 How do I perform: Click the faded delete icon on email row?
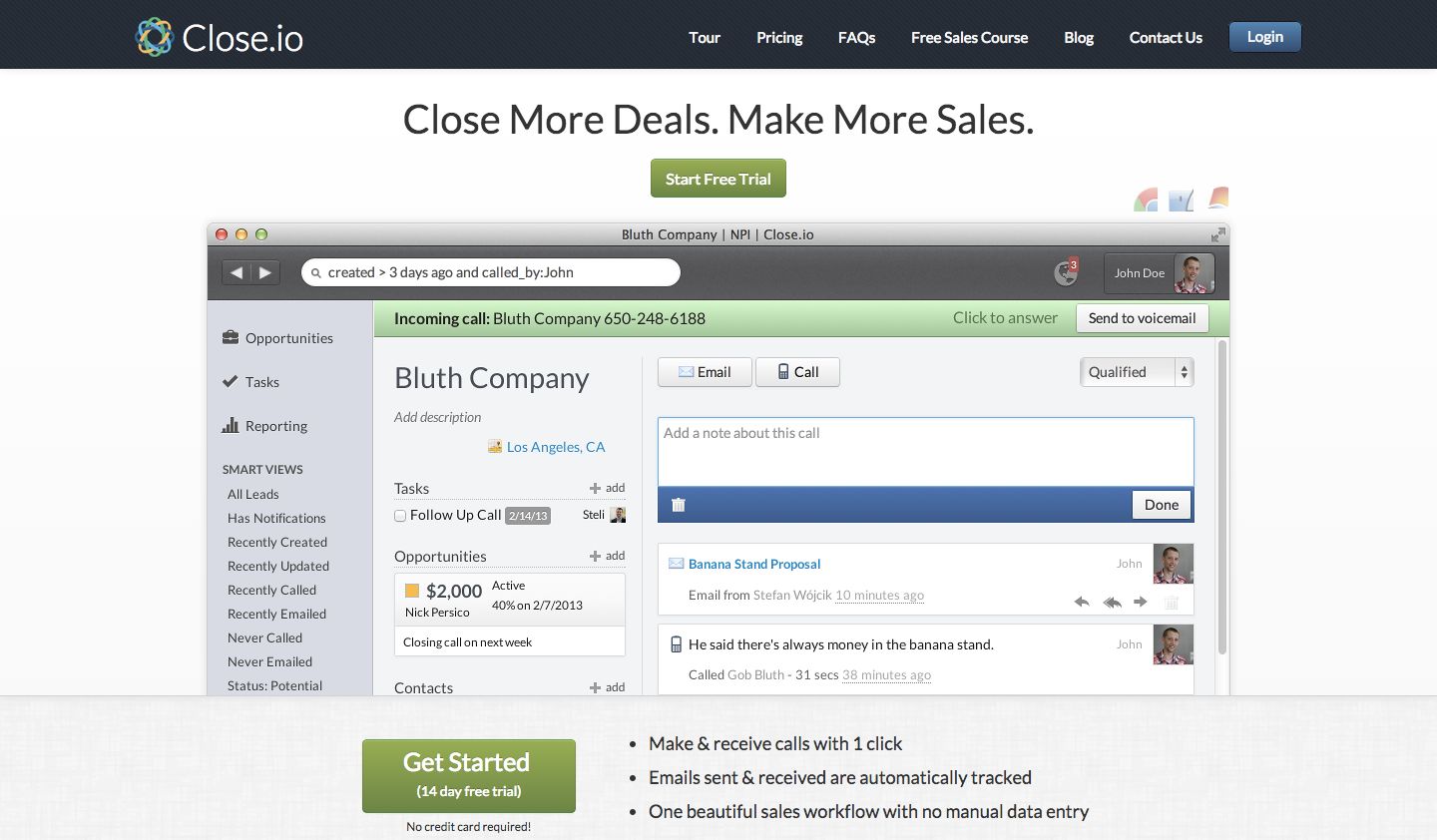coord(1173,602)
